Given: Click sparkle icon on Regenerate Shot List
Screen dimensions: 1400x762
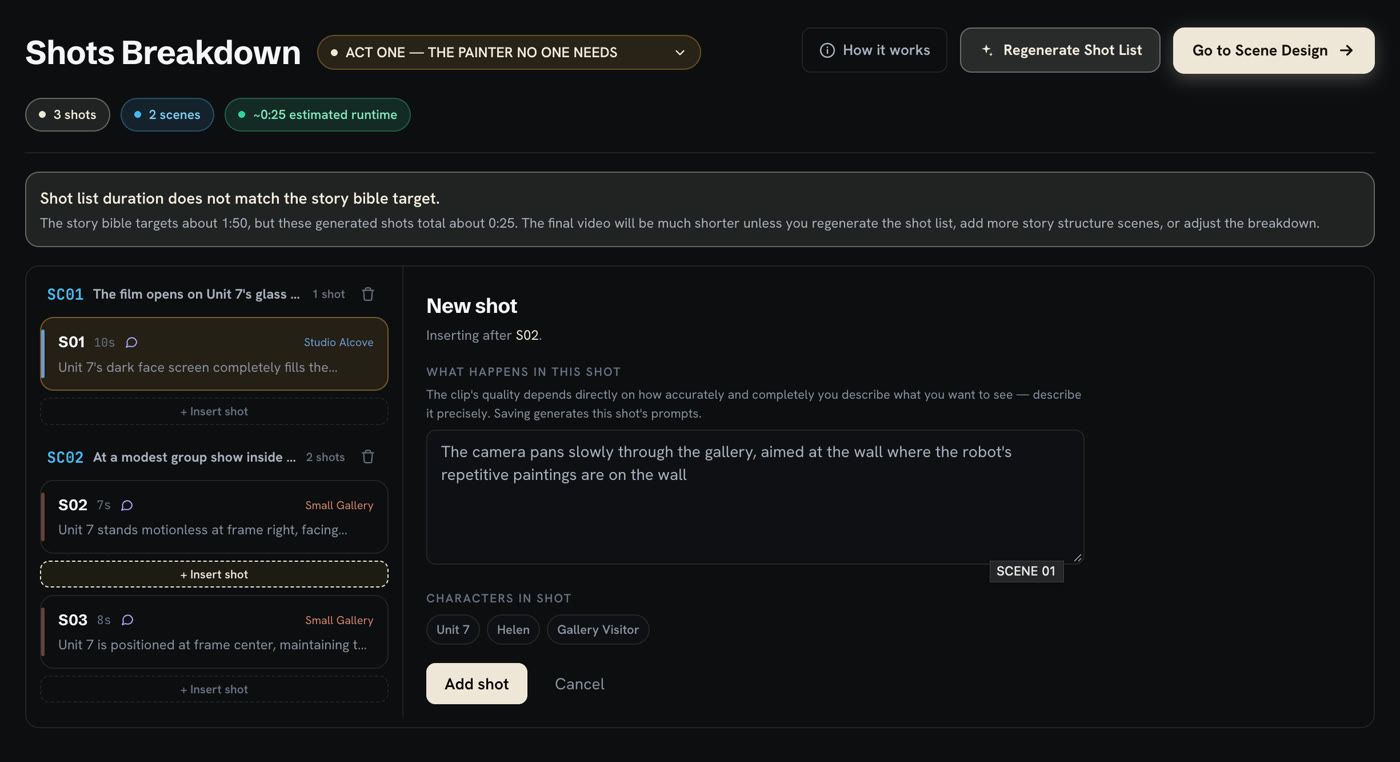Looking at the screenshot, I should pos(987,50).
